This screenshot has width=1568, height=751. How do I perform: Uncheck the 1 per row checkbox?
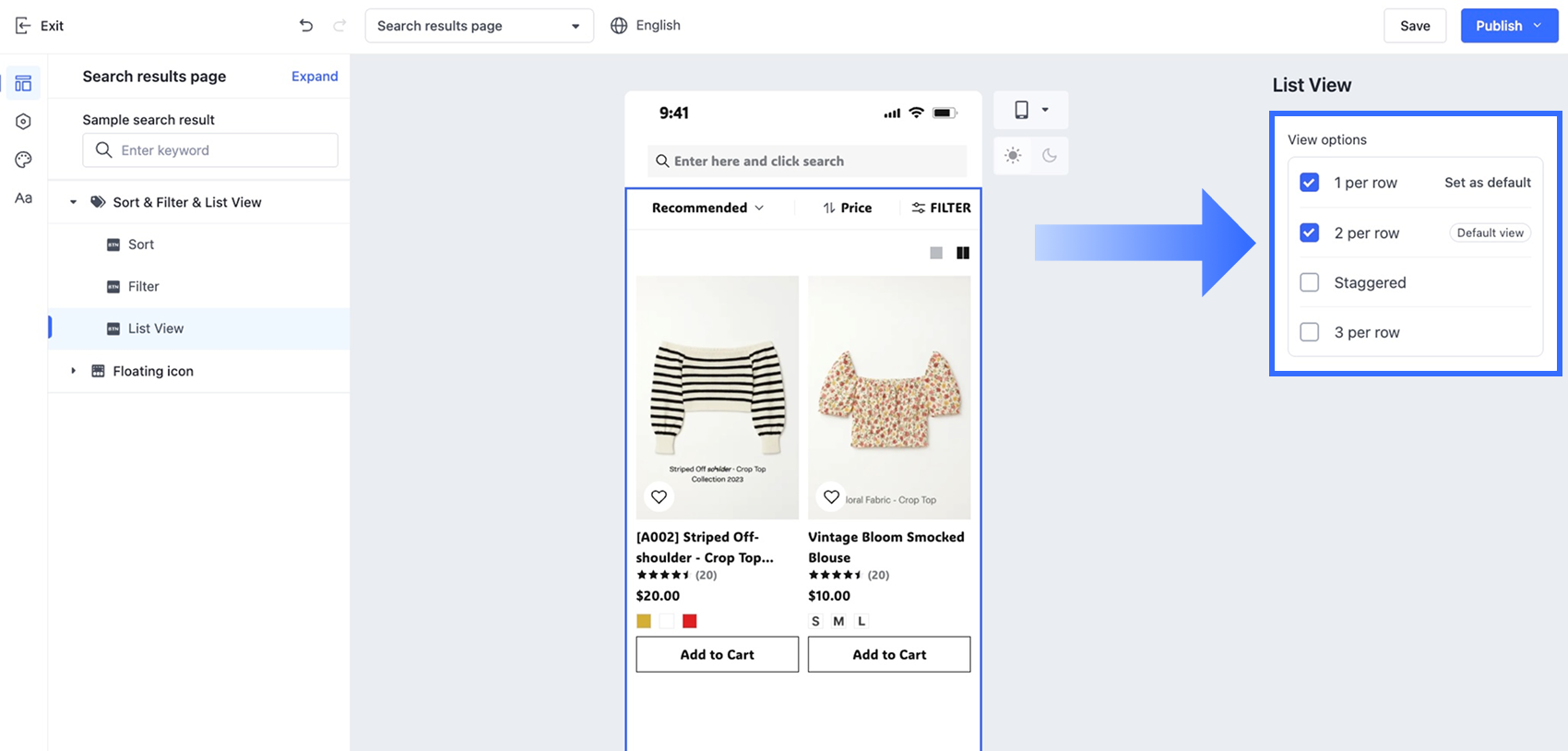(1309, 183)
